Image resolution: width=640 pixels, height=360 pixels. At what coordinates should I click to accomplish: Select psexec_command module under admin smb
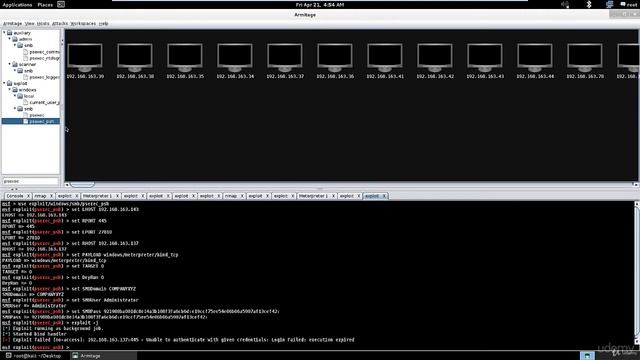click(x=41, y=52)
